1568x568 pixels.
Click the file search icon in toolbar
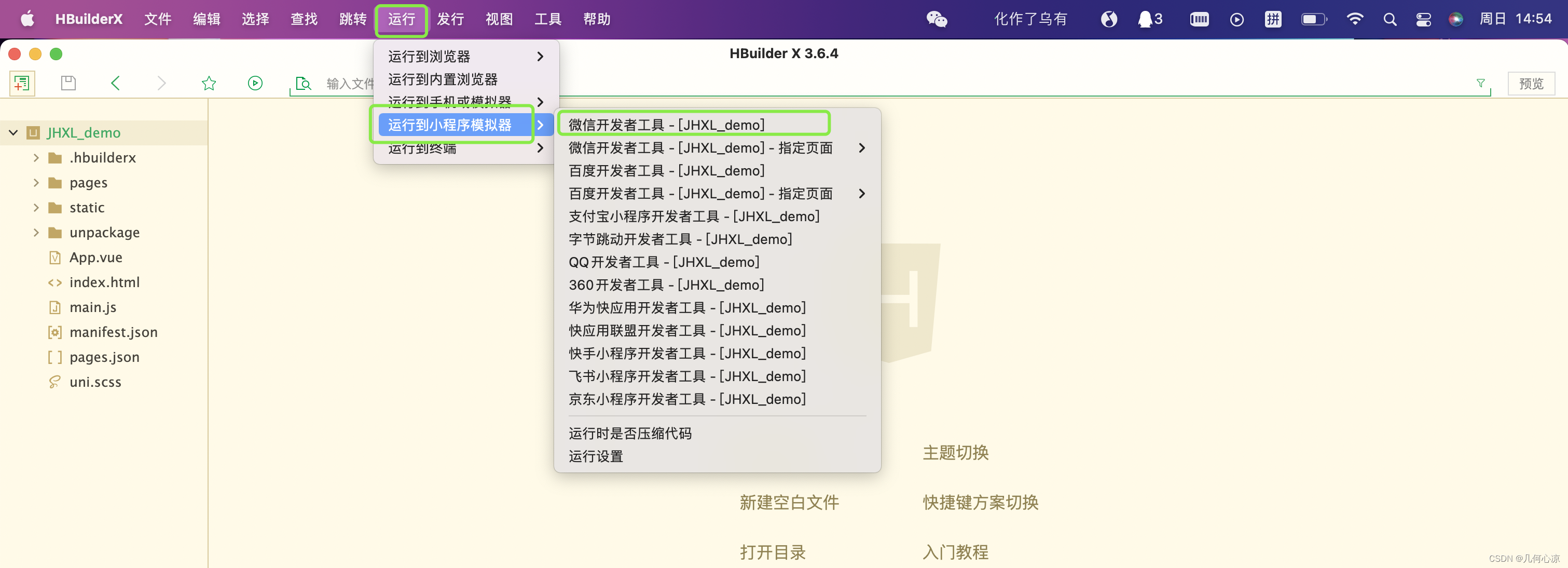302,84
